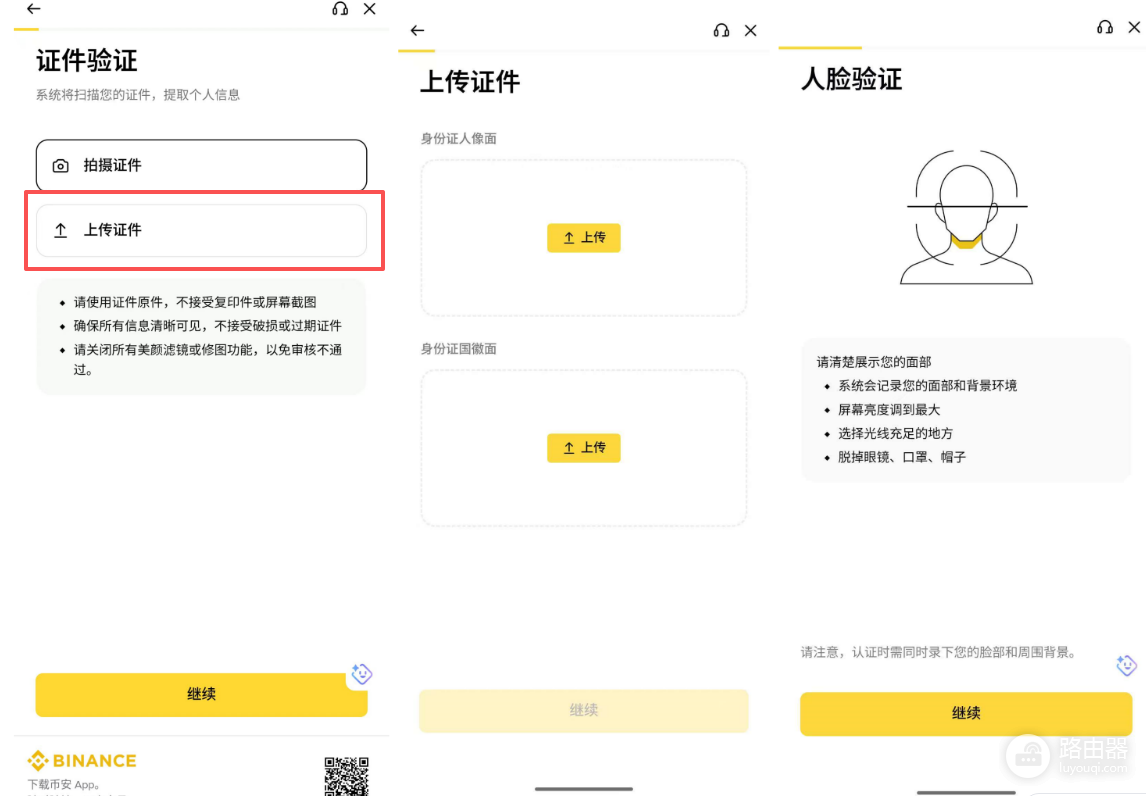This screenshot has height=796, width=1146.
Task: Click the 身份证人像面 label
Action: (x=459, y=139)
